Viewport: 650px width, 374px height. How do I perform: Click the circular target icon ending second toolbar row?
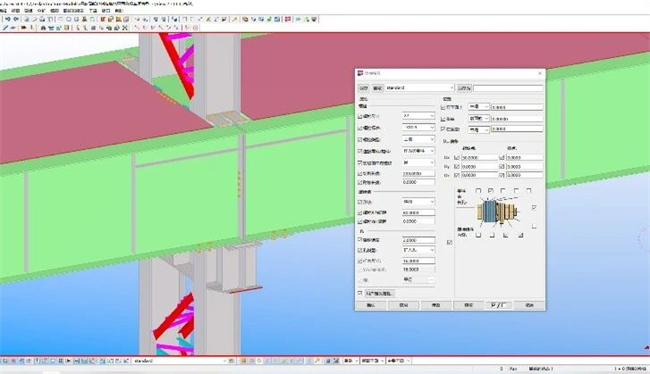(195, 28)
